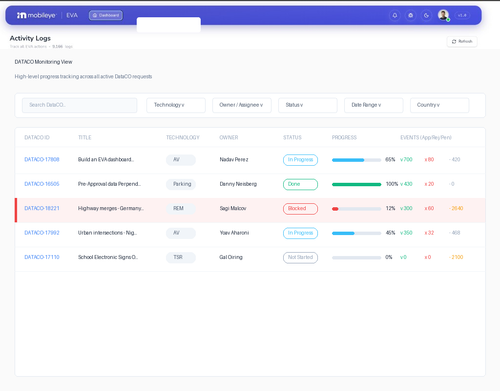Viewport: 500px width, 391px height.
Task: Open the Technology filter dropdown
Action: (176, 105)
